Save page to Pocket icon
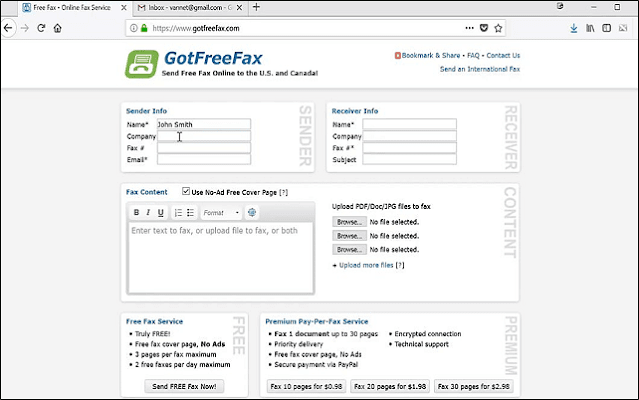Viewport: 639px width, 400px height. coord(484,28)
